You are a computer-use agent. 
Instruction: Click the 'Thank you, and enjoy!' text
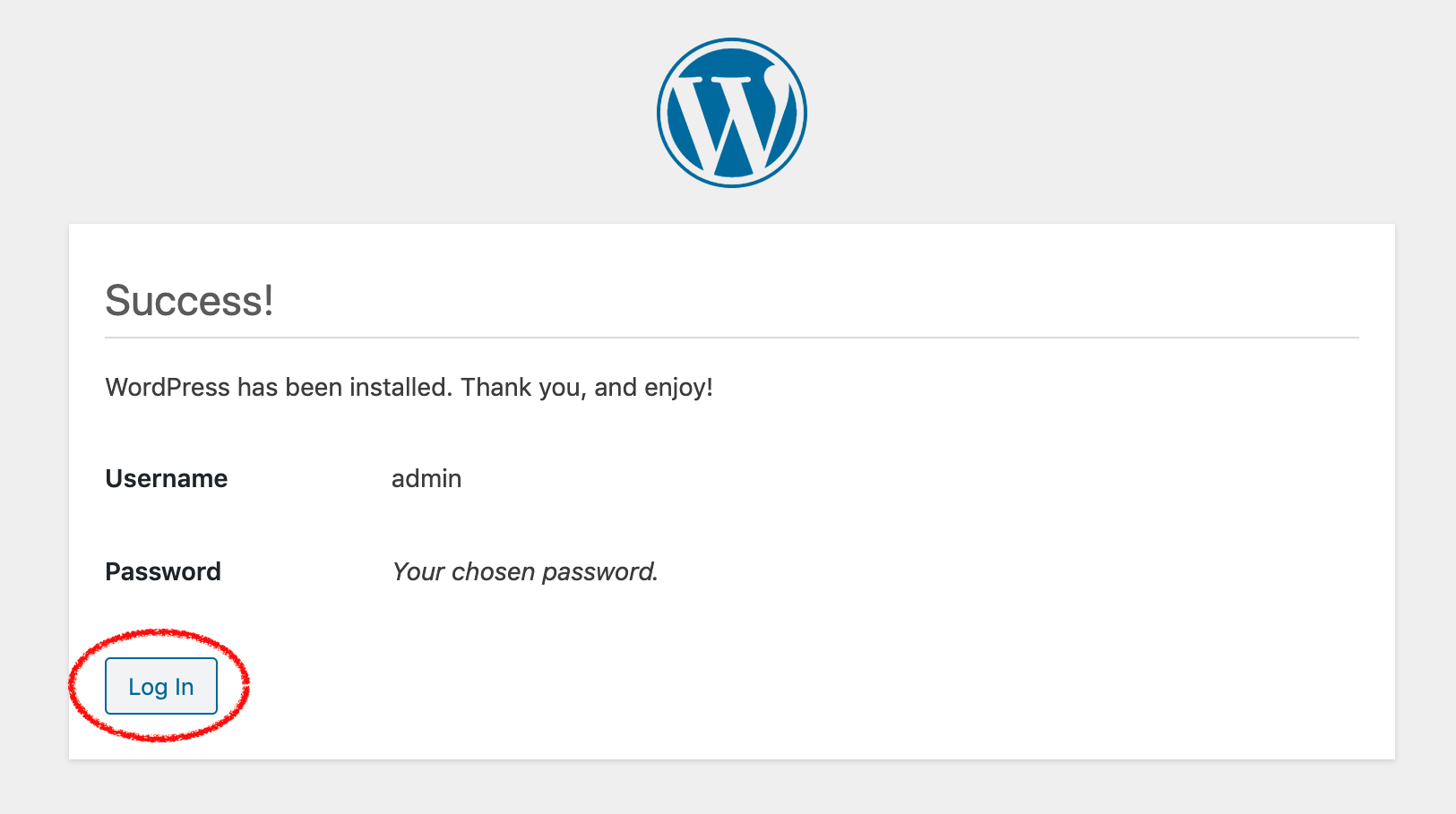(x=587, y=388)
